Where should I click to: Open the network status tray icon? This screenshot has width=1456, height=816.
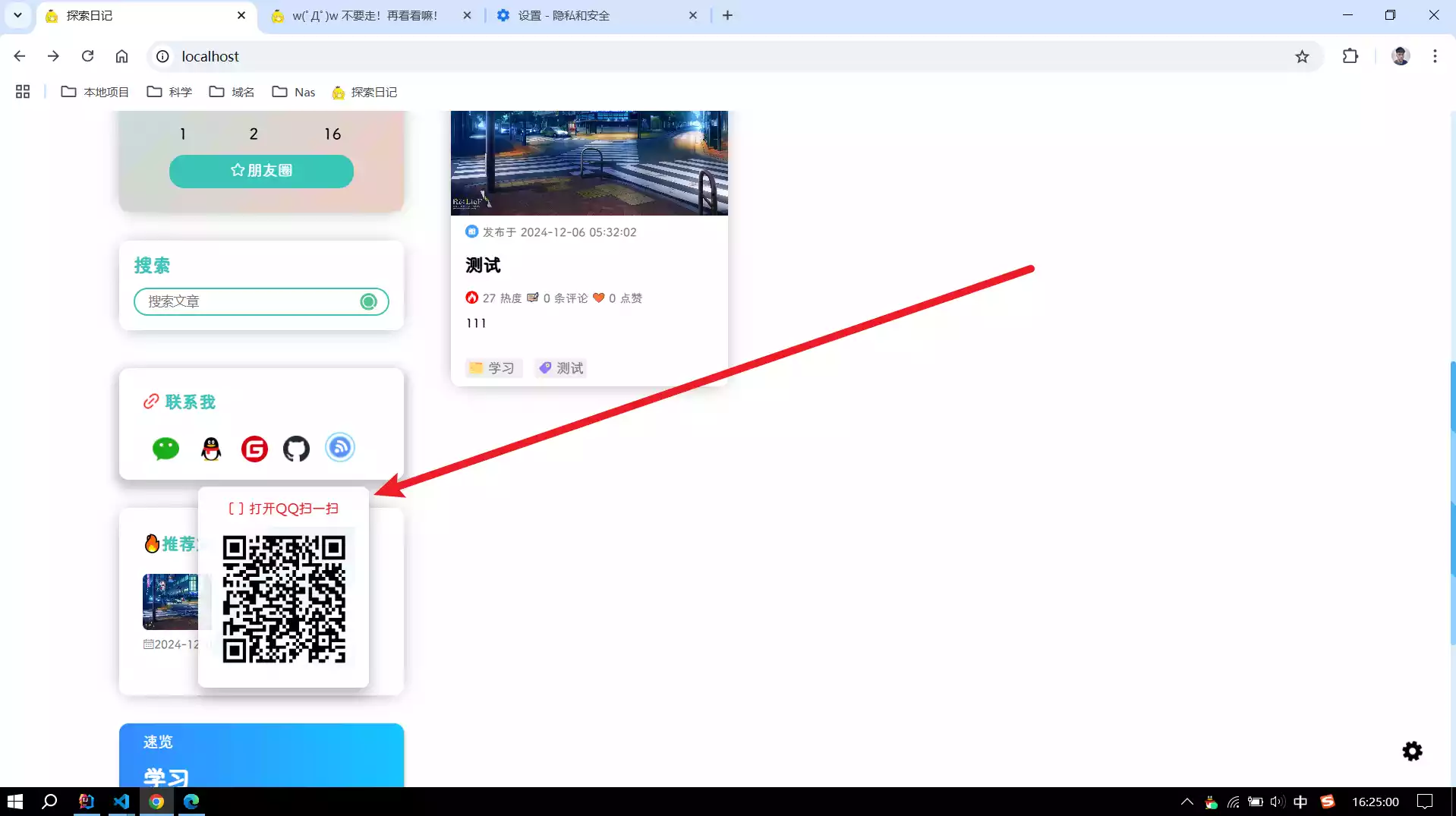tap(1234, 802)
